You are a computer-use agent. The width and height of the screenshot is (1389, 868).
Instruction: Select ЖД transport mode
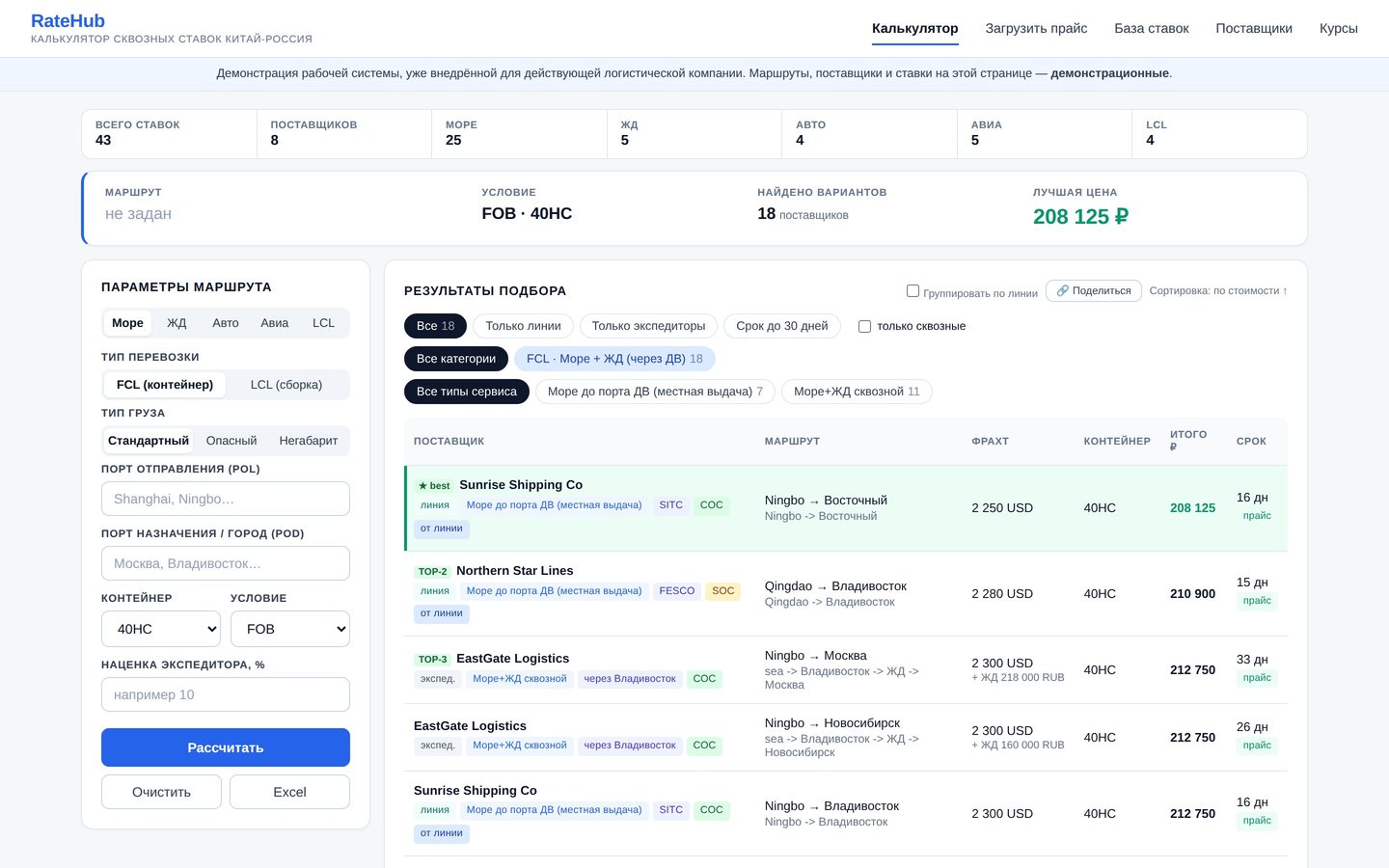click(x=177, y=323)
